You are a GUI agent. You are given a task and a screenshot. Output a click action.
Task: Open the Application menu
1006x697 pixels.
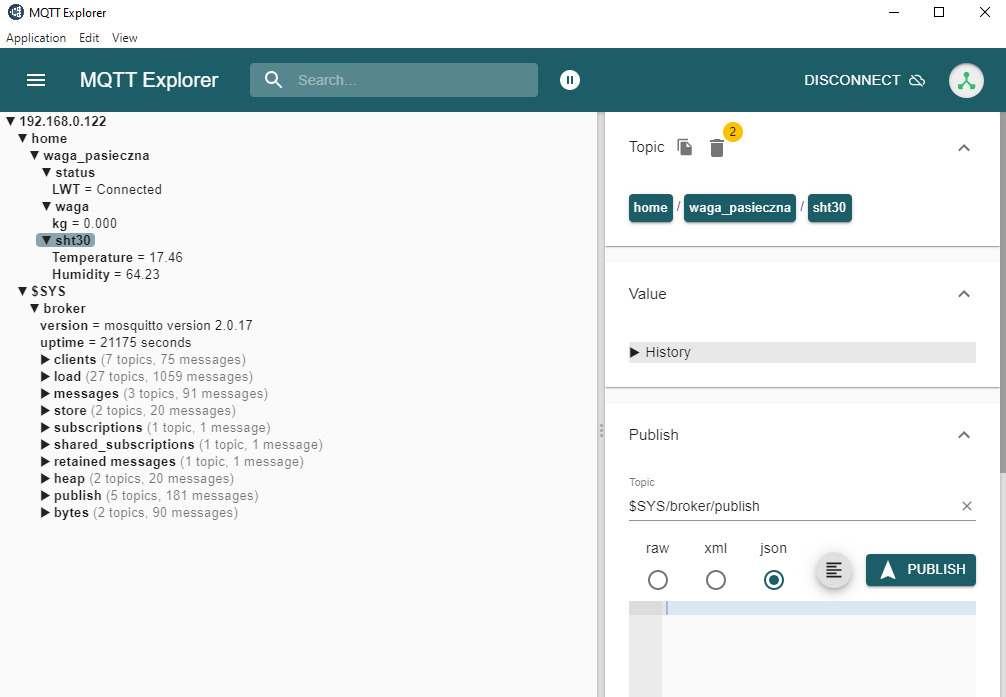36,38
